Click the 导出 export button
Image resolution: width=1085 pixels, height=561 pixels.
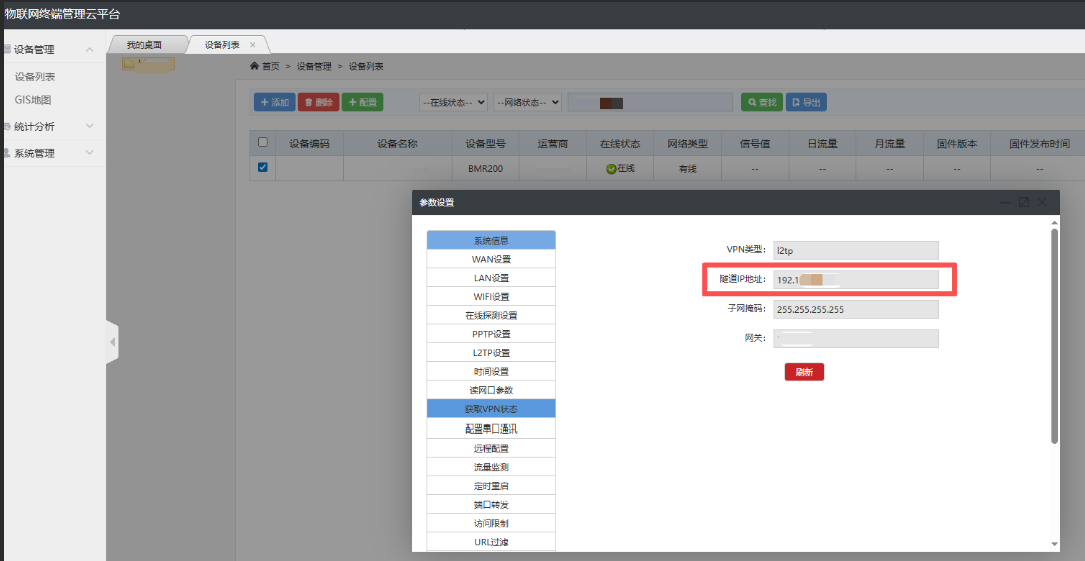tap(806, 102)
